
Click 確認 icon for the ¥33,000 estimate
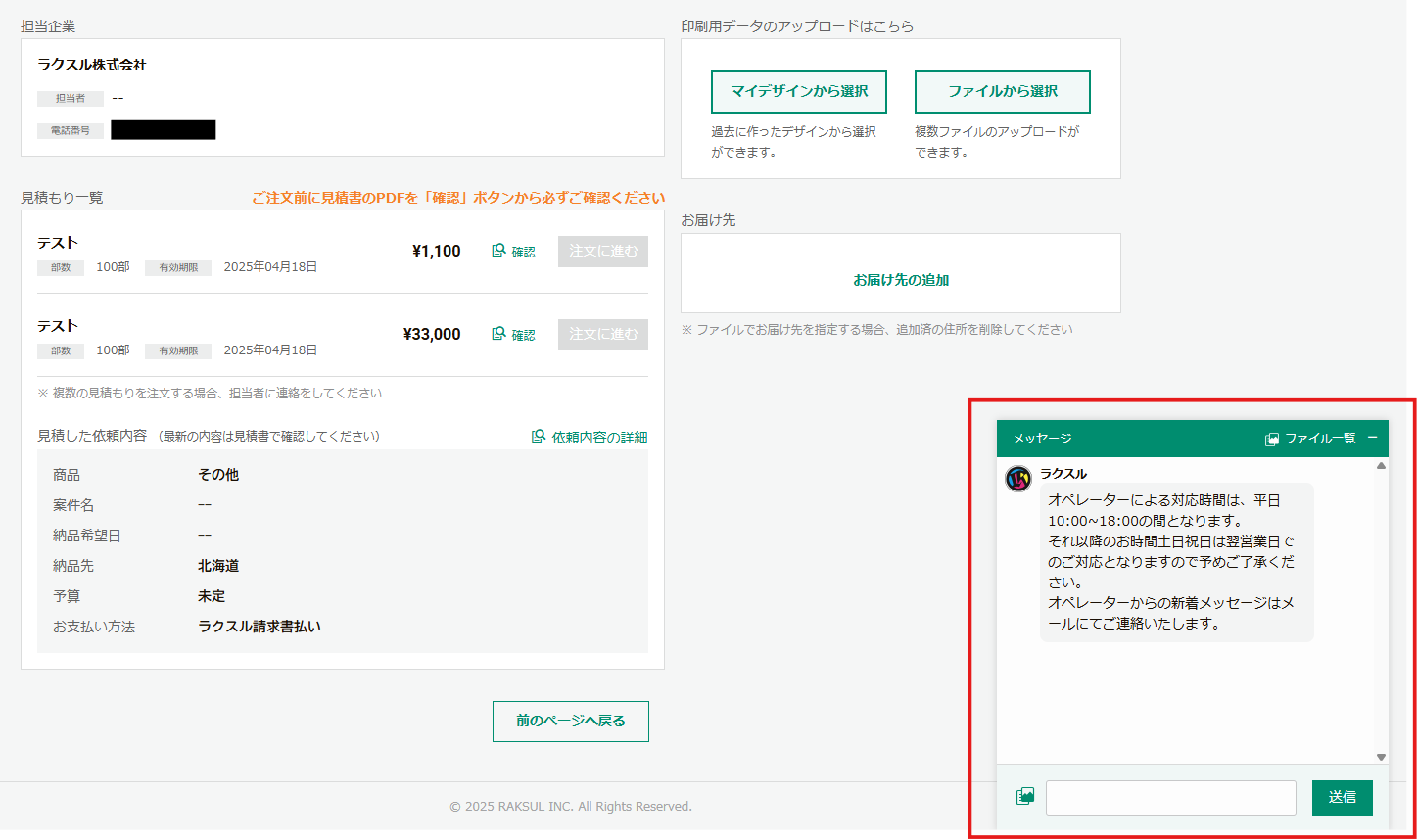tap(513, 335)
